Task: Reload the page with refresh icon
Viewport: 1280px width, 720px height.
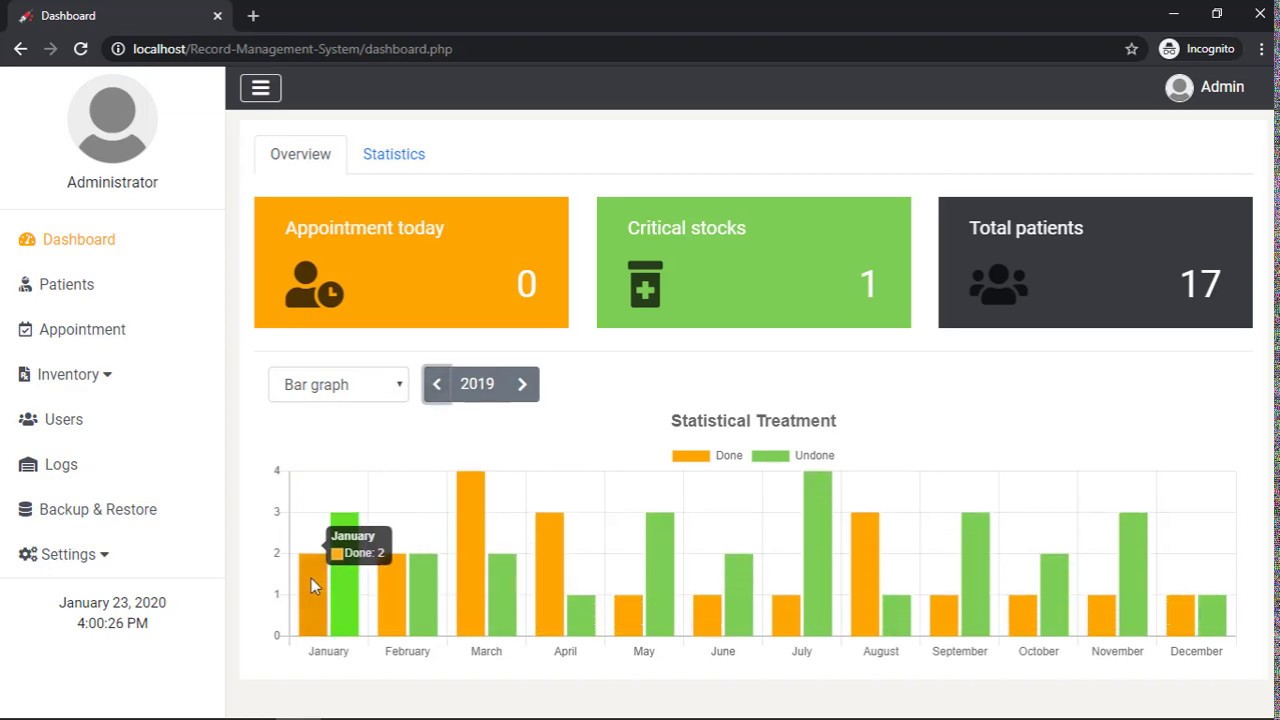Action: pos(81,49)
